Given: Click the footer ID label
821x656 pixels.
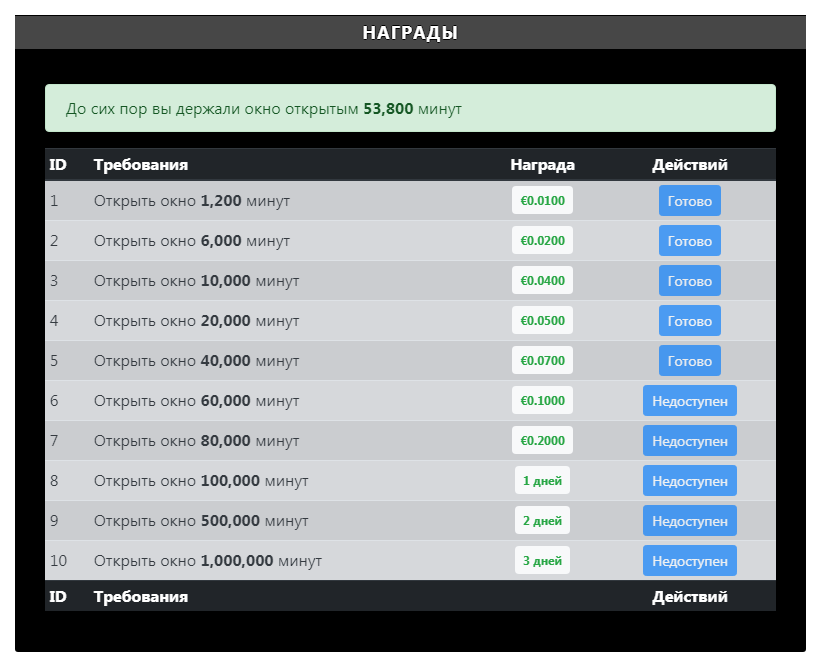Looking at the screenshot, I should [x=58, y=597].
